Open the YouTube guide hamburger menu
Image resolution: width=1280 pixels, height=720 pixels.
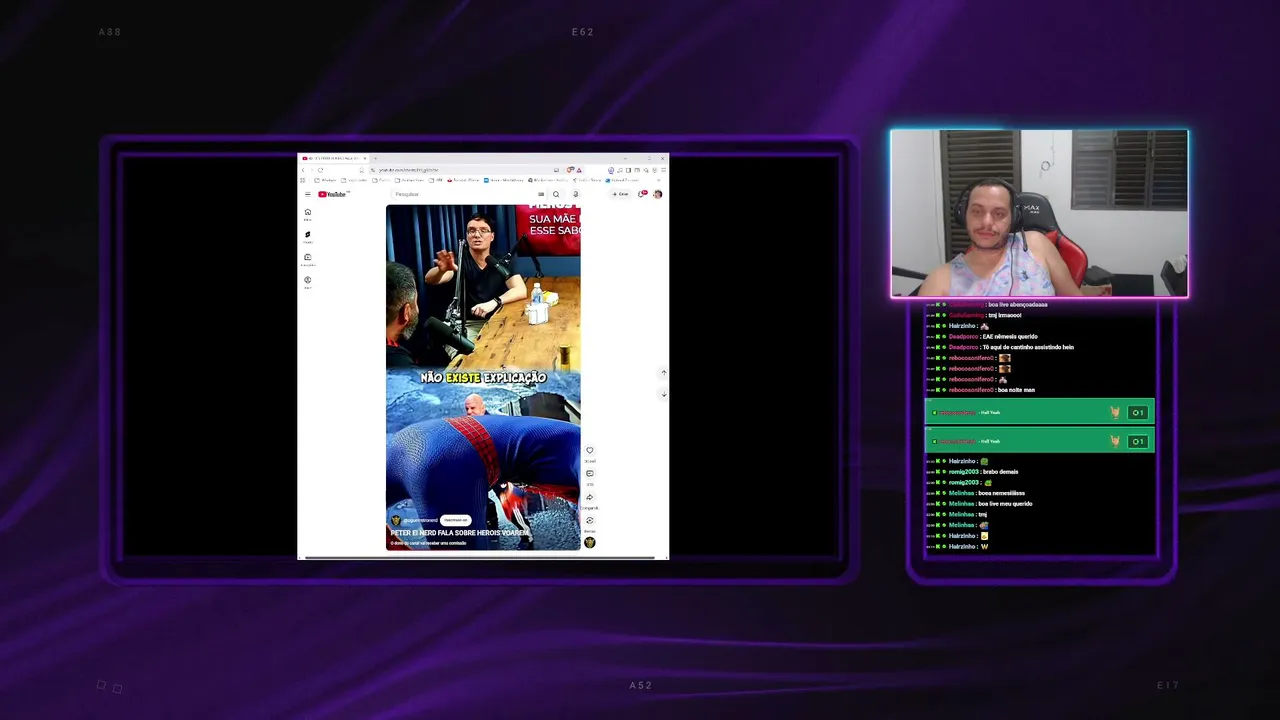(x=308, y=194)
